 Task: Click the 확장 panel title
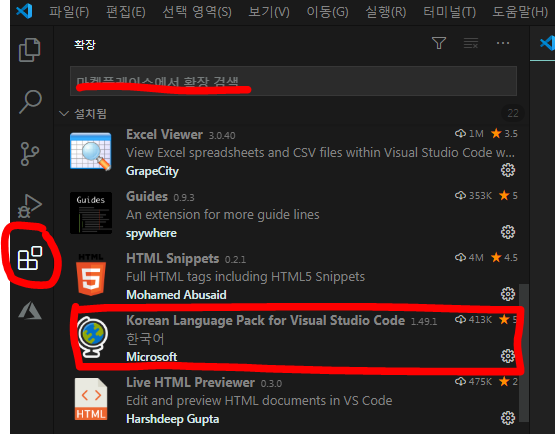coord(85,45)
